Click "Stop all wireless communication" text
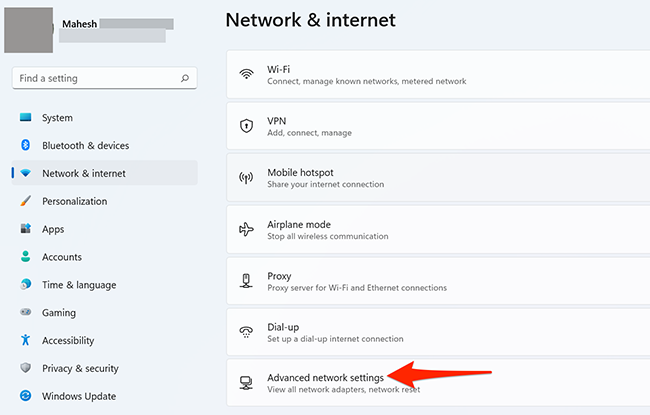 327,236
